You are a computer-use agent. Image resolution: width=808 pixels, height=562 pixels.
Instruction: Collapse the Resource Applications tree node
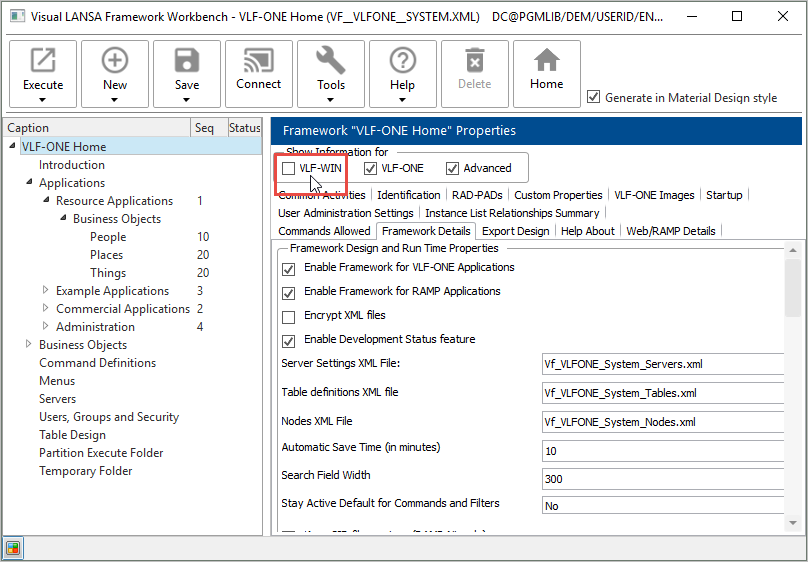tap(46, 201)
